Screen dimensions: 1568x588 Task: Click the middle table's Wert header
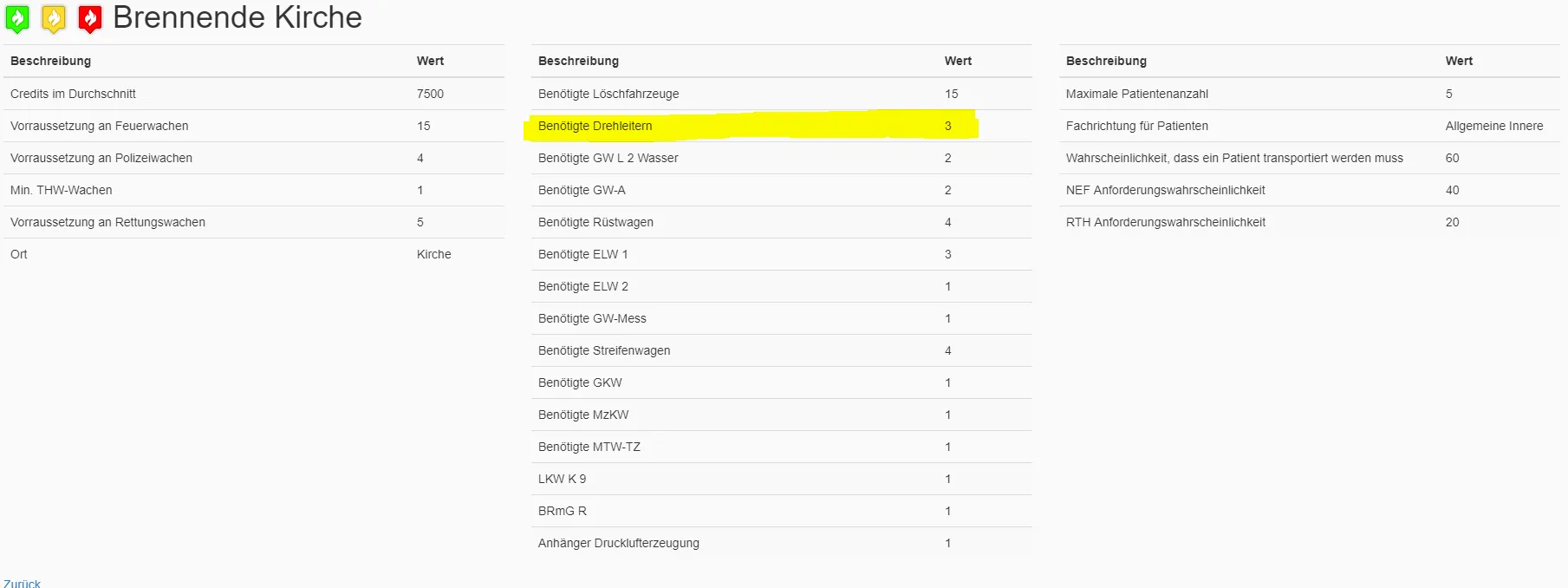(x=958, y=61)
